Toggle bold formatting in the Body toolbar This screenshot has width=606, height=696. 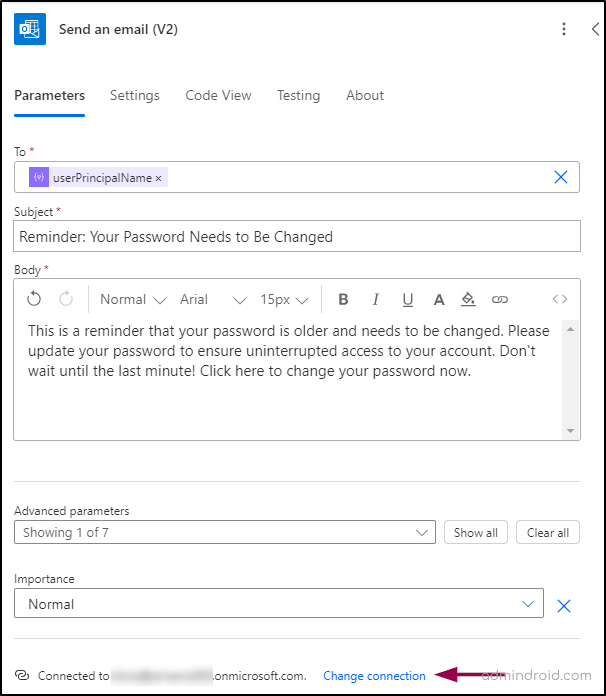pos(343,299)
